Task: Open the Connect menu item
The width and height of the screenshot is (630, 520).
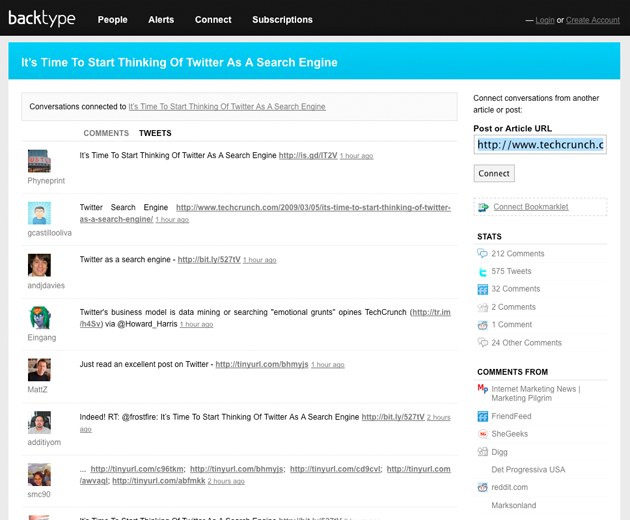Action: click(213, 20)
